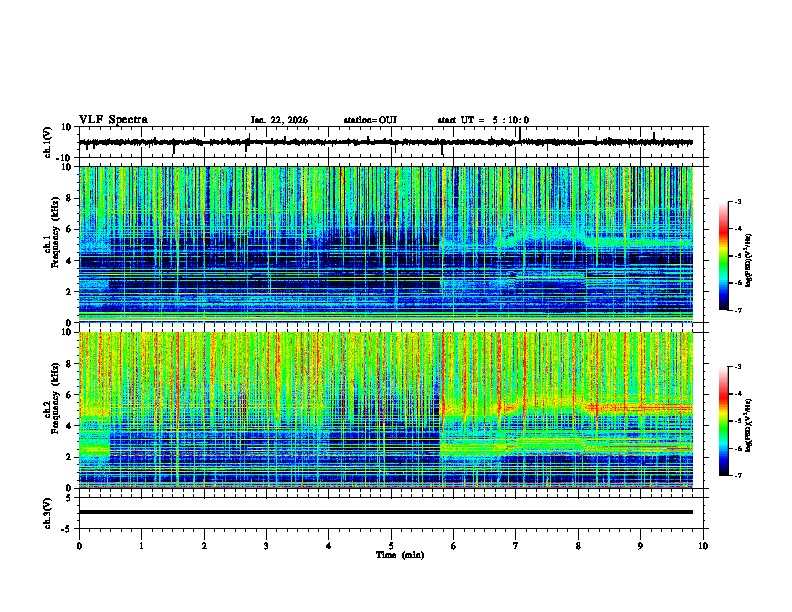Select the "start UT = 5 :10: 0" text
This screenshot has width=792, height=612.
(x=483, y=120)
